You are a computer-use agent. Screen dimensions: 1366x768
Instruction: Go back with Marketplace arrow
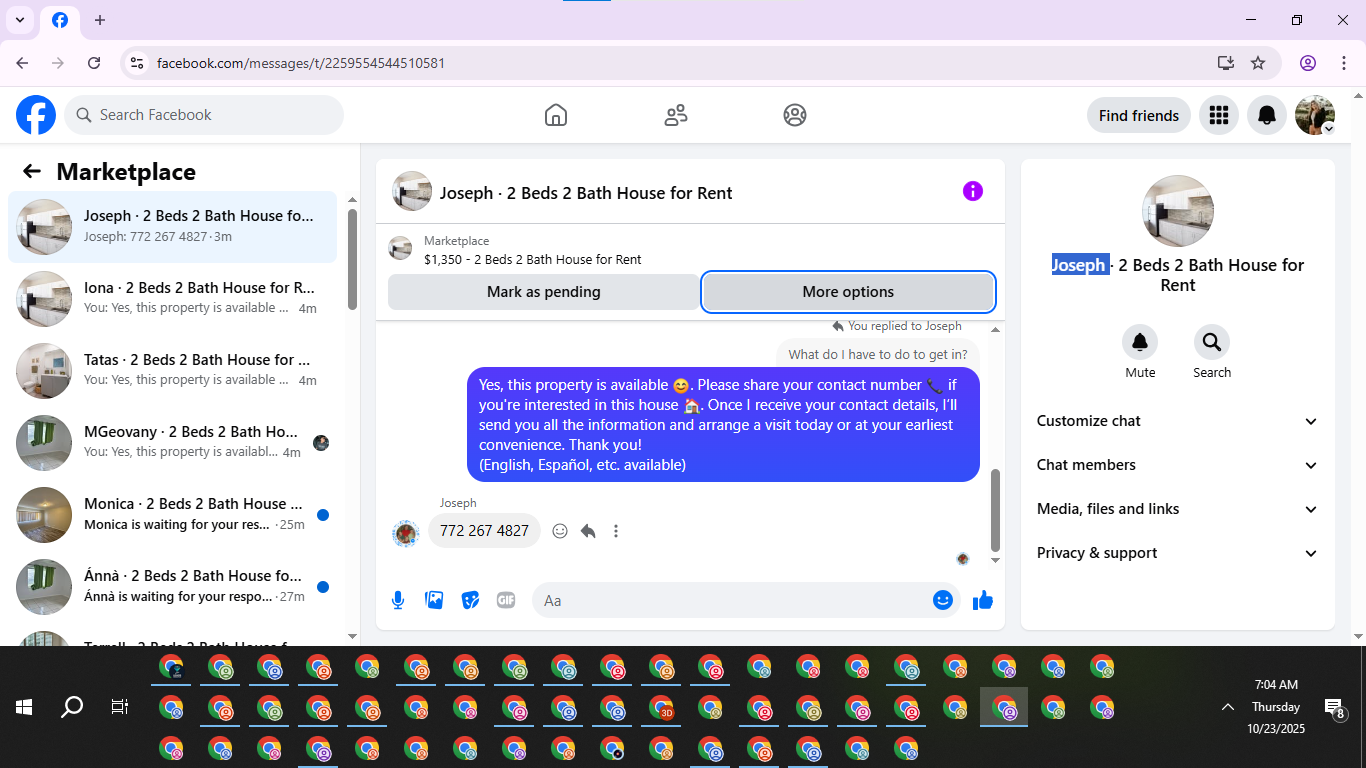click(x=32, y=171)
